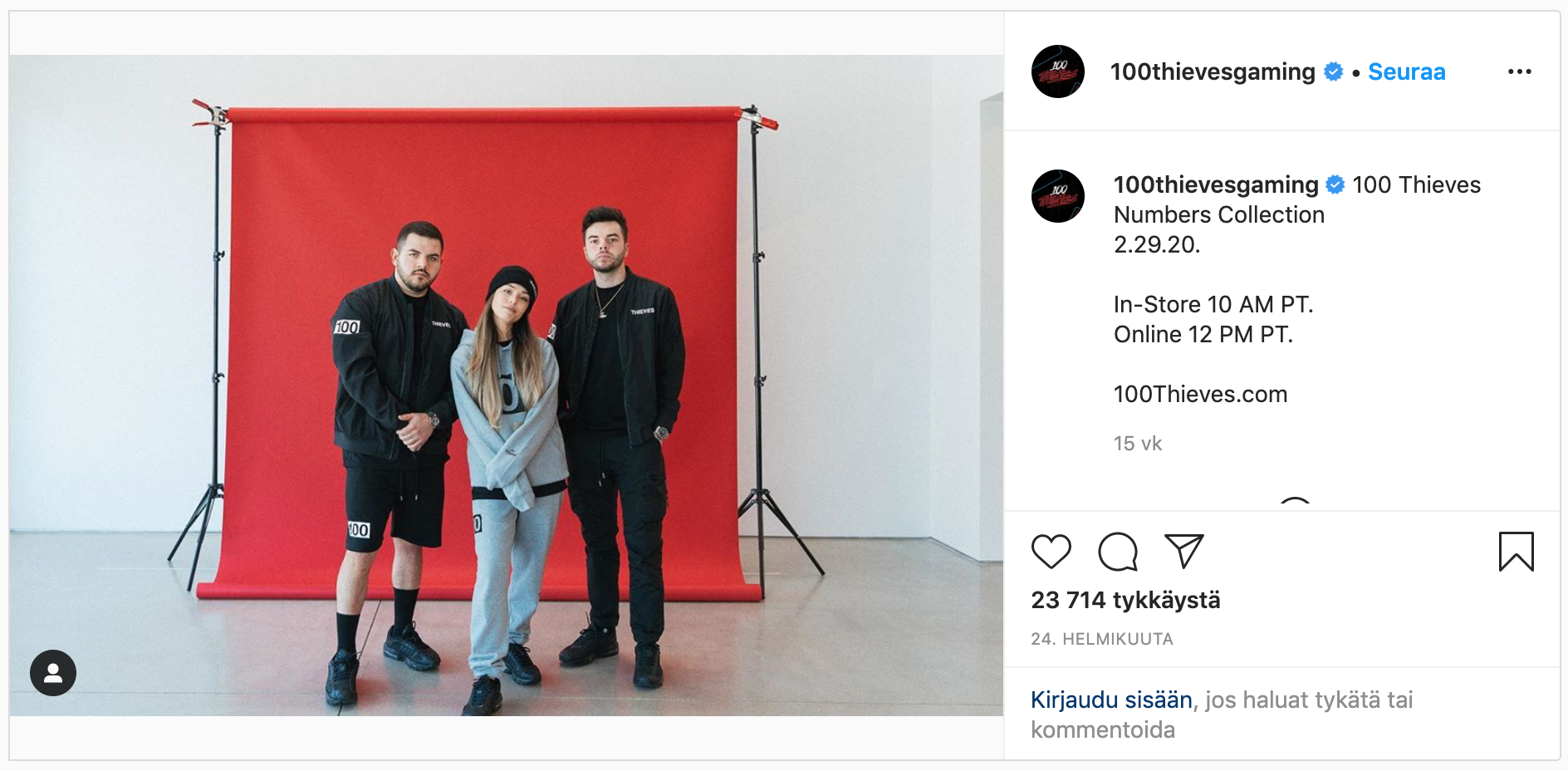Open comments with the speech bubble icon
The image size is (1568, 771).
click(x=1118, y=552)
